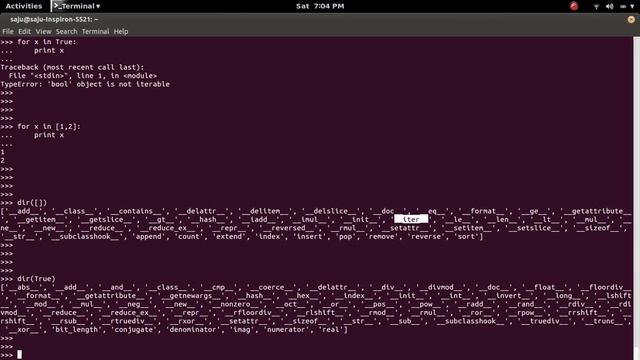This screenshot has width=640, height=360.
Task: Open the network status icon
Action: [596, 7]
